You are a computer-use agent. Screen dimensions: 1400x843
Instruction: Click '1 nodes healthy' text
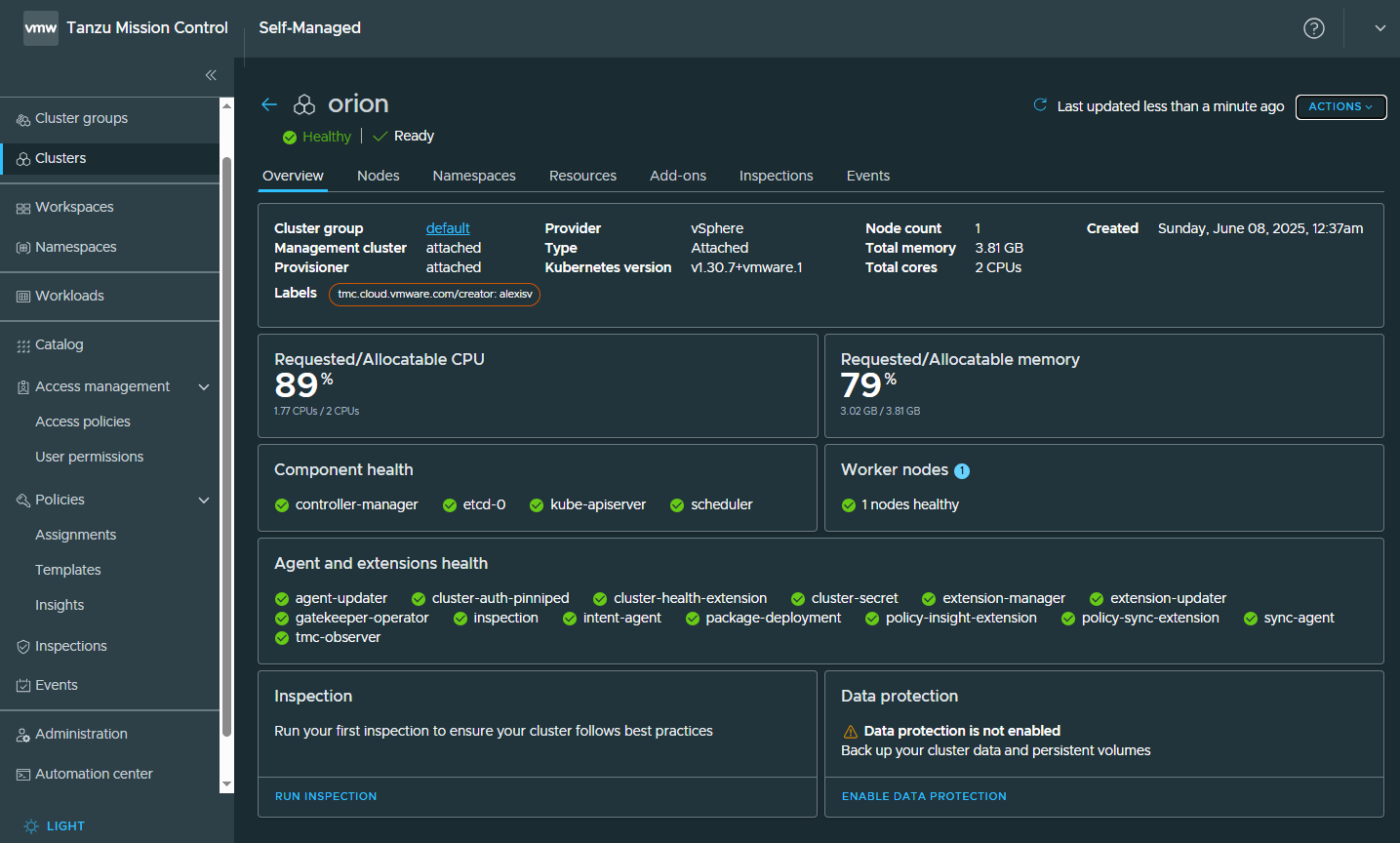[x=910, y=505]
